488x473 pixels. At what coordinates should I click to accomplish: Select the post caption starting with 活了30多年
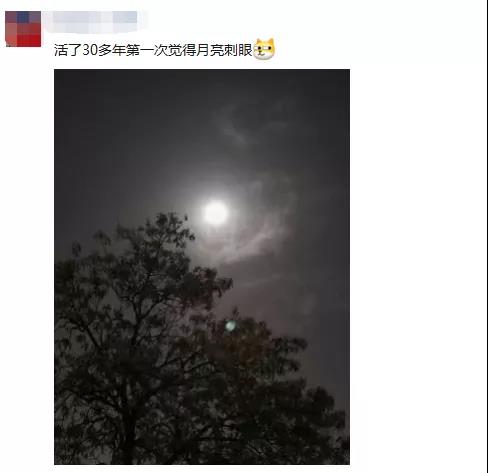pos(153,50)
